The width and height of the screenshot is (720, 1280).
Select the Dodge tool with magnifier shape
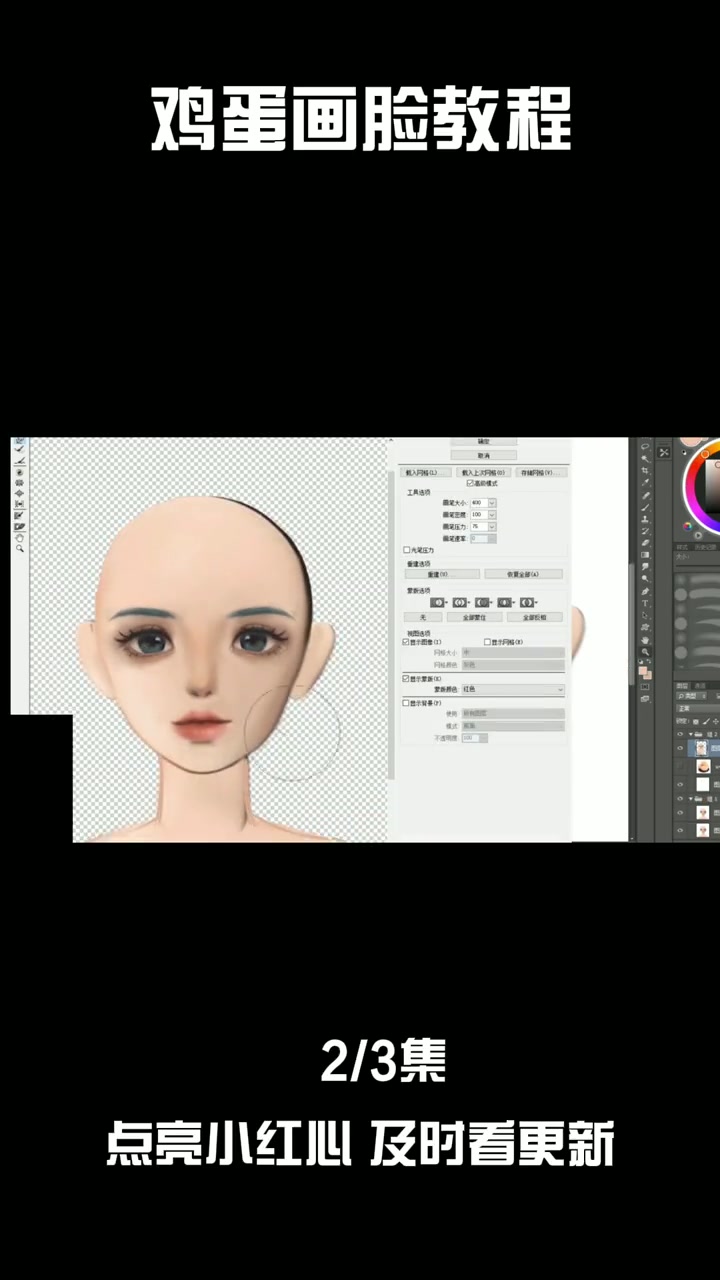[x=645, y=578]
